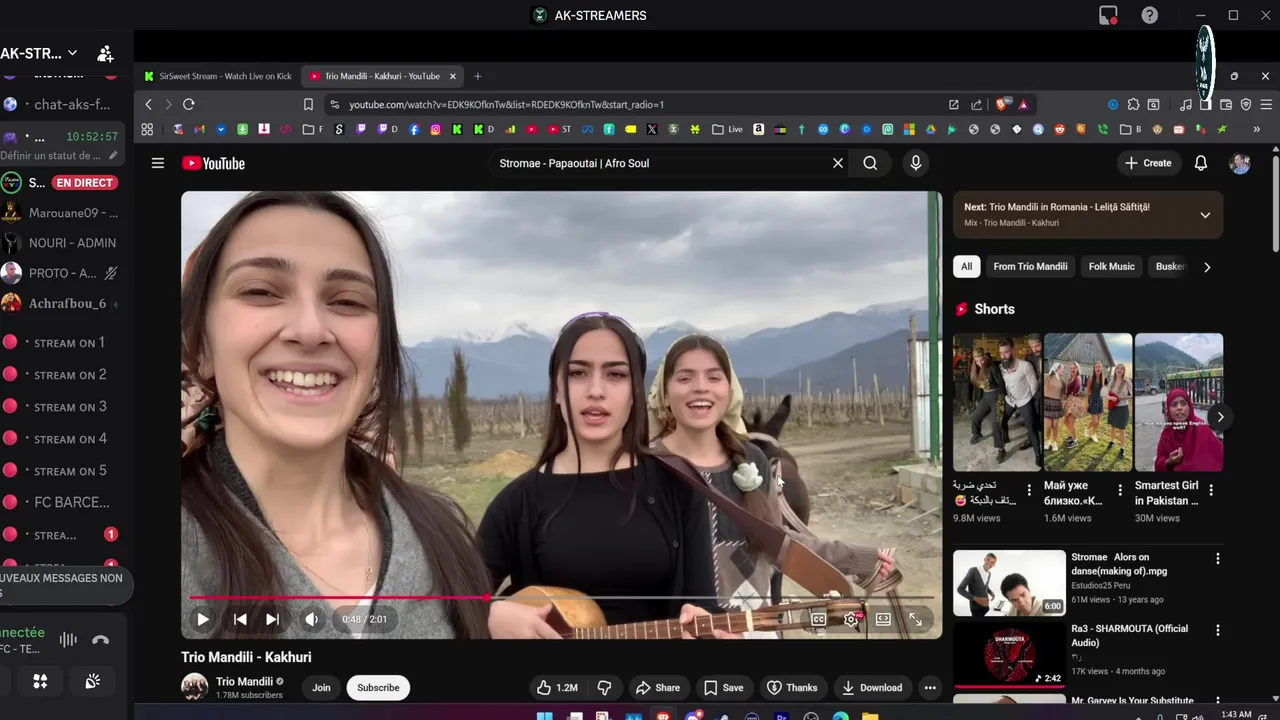Open YouTube account avatar menu
Image resolution: width=1280 pixels, height=720 pixels.
click(x=1240, y=163)
